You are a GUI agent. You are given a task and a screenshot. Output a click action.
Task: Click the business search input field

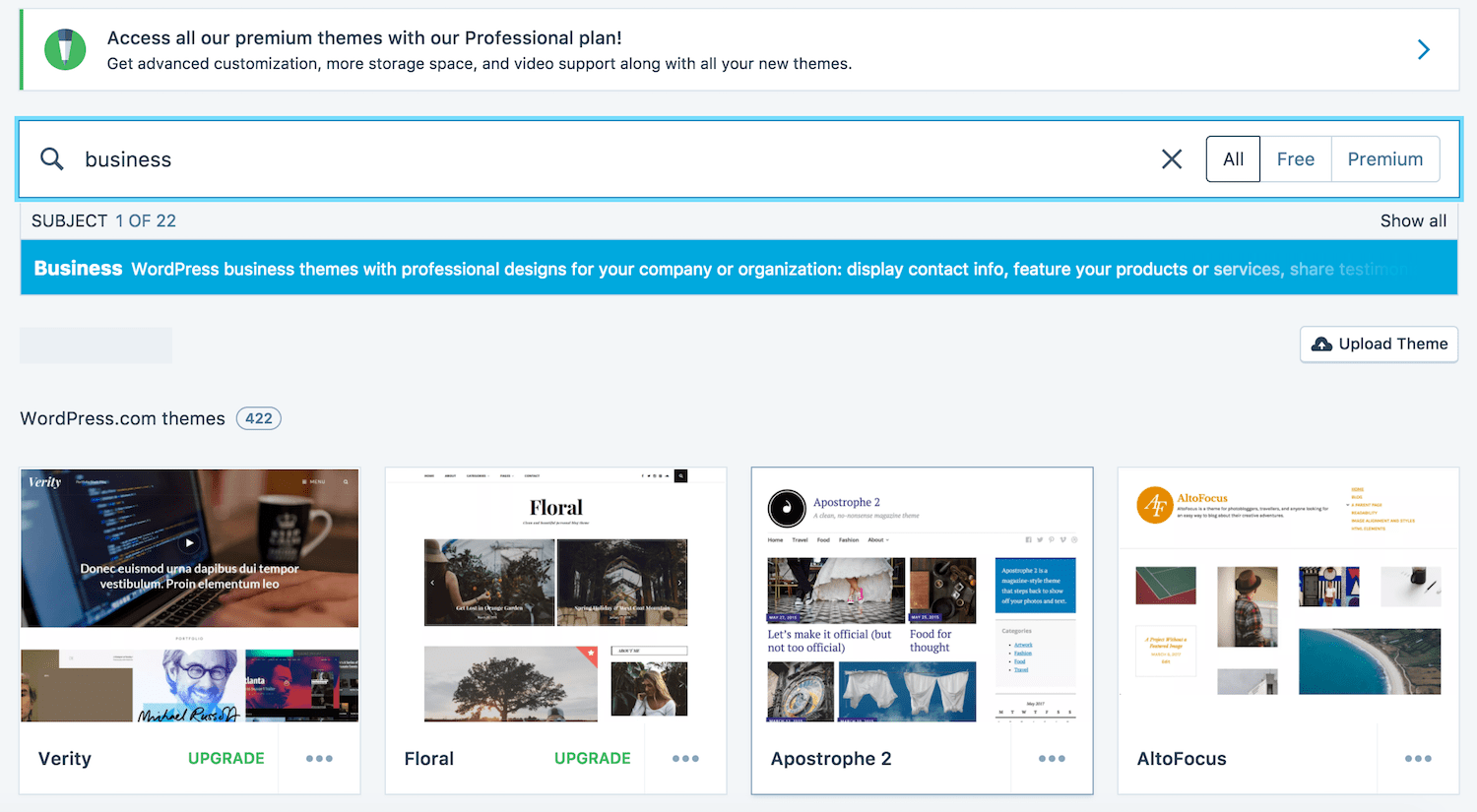[591, 158]
